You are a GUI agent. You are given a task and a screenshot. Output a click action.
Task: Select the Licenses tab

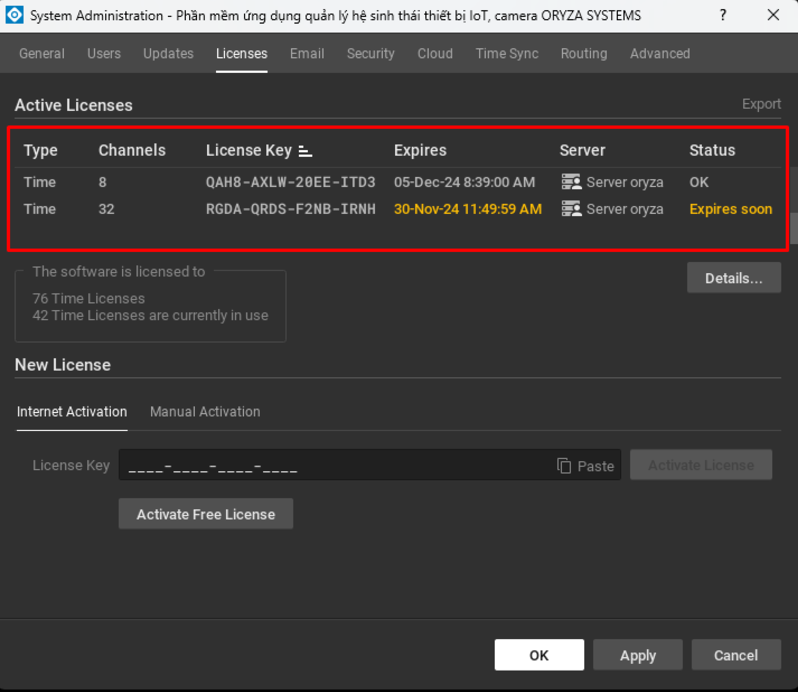[242, 53]
